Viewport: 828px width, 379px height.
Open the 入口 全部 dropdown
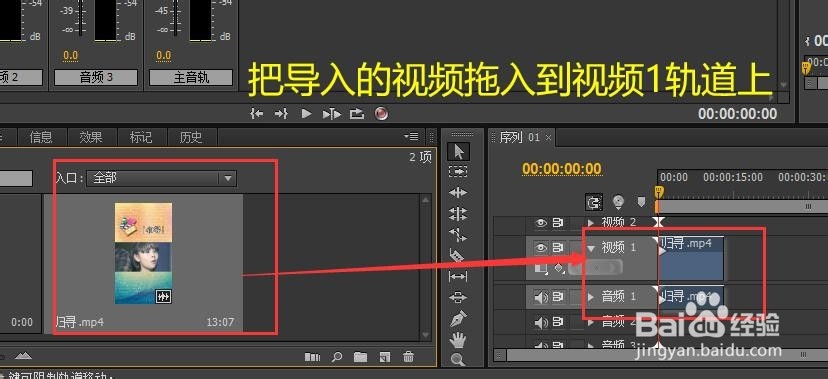(x=161, y=178)
